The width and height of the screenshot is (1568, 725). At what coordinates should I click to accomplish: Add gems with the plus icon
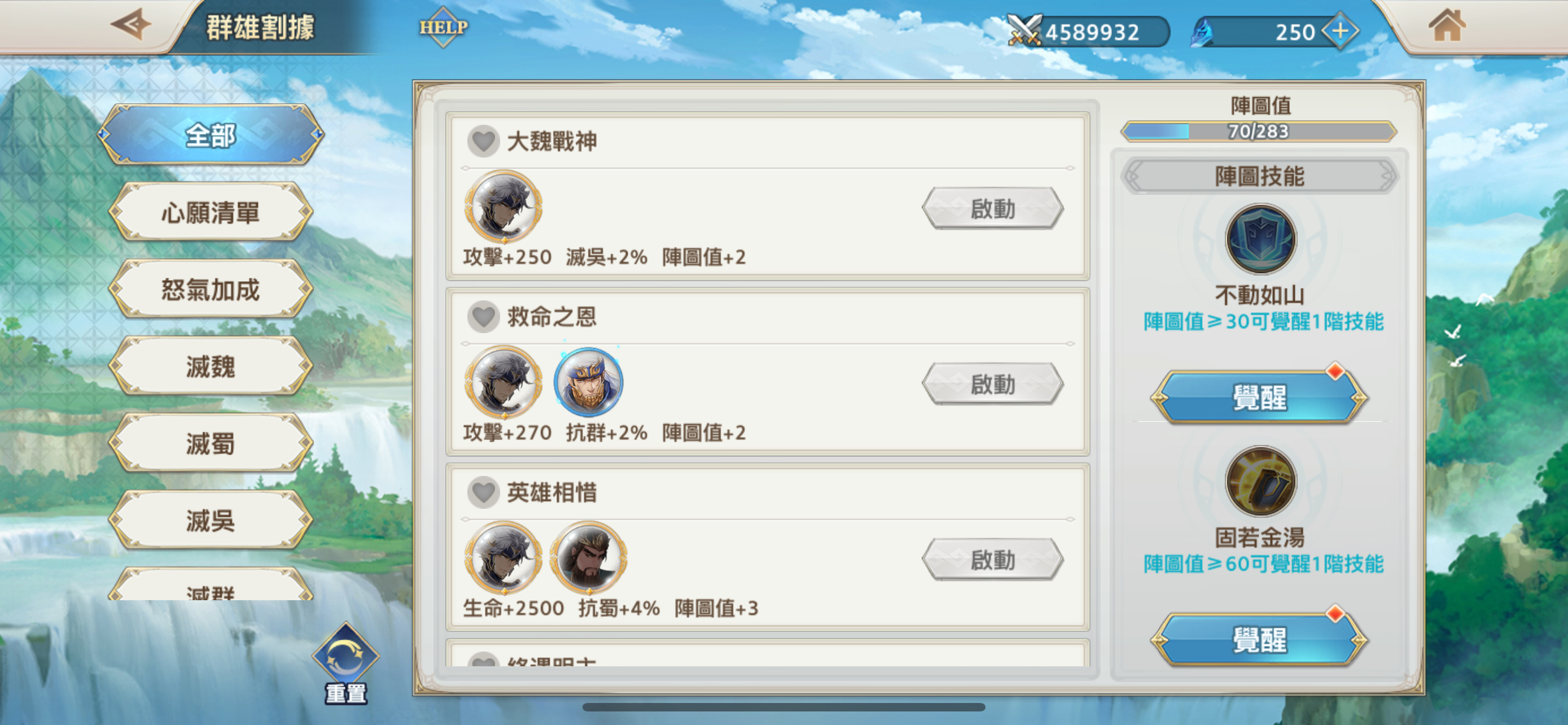[x=1340, y=31]
